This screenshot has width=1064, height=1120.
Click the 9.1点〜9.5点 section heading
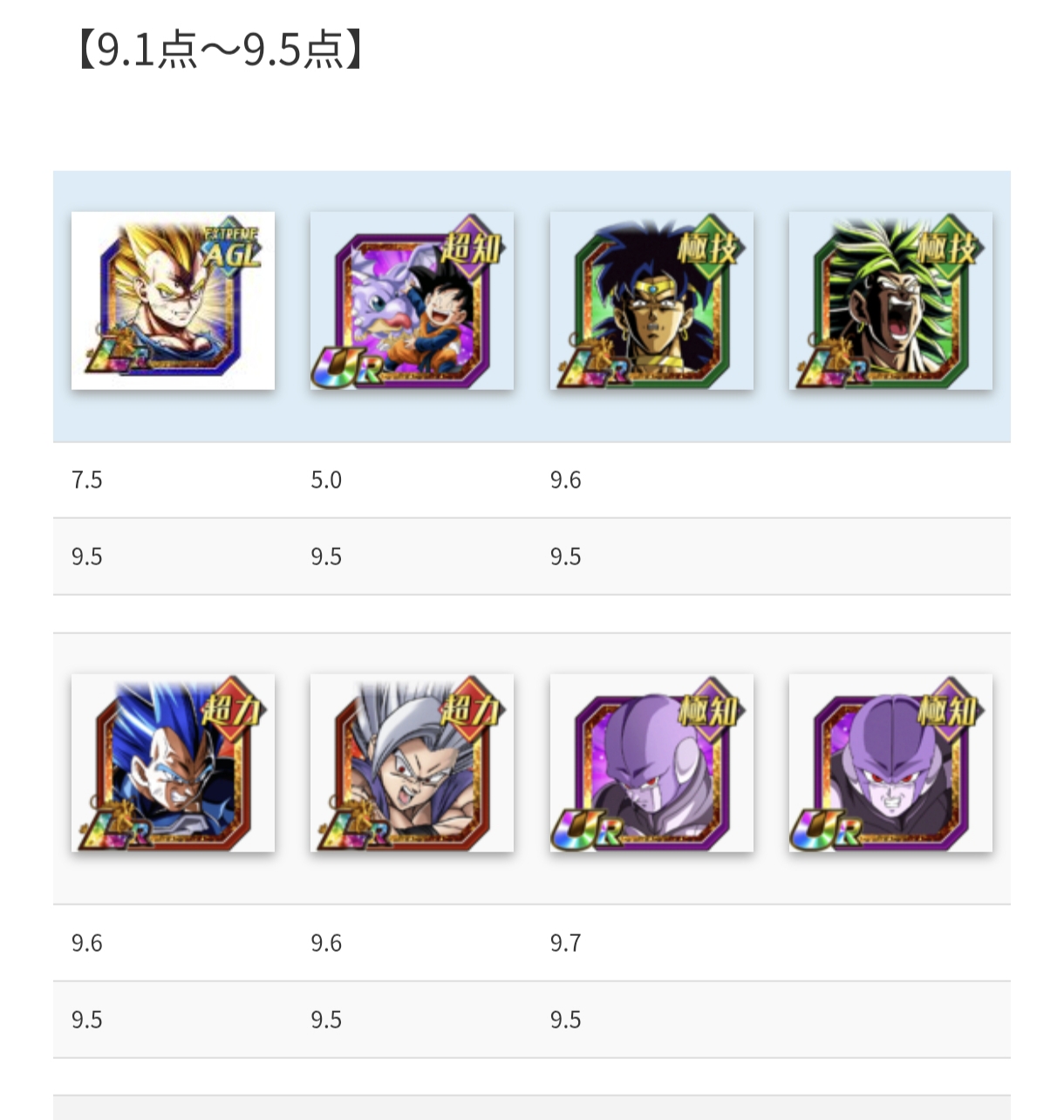click(x=220, y=50)
